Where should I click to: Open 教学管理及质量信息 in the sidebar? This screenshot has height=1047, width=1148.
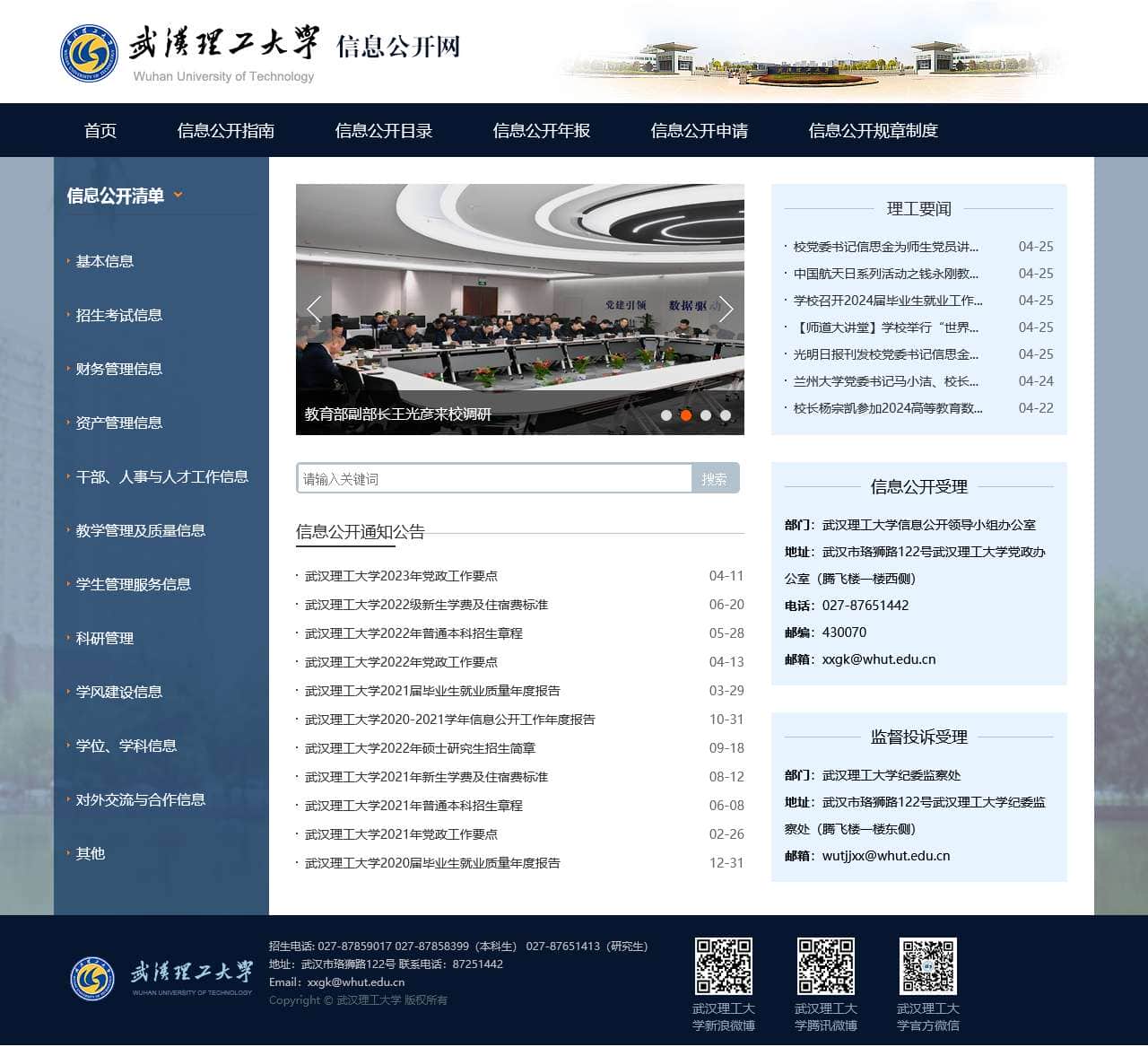coord(141,530)
